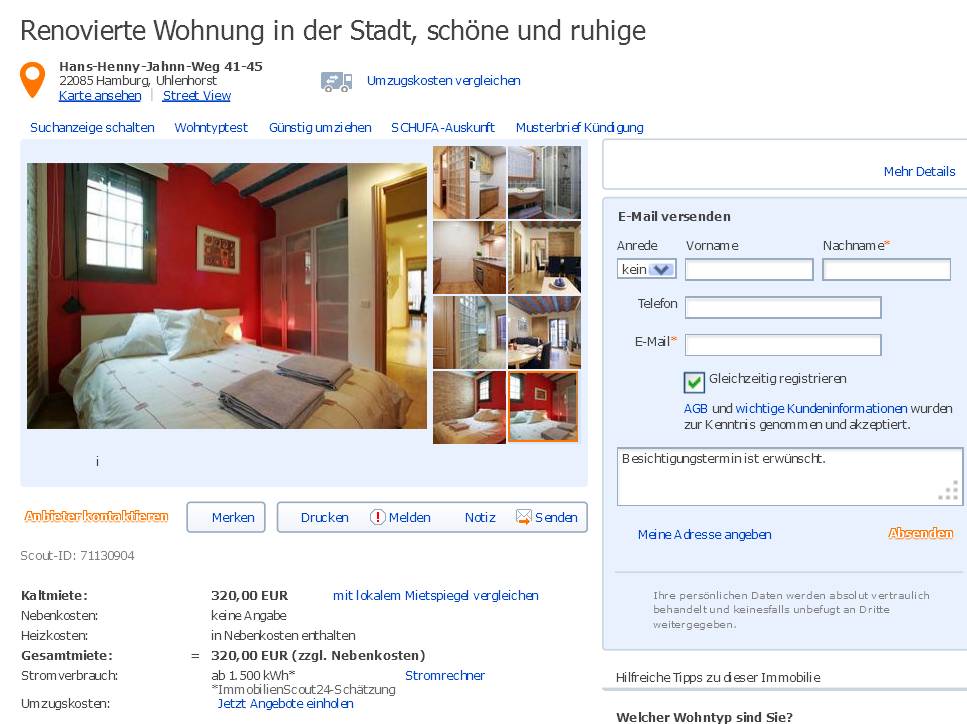
Task: Select the highlighted red bedroom thumbnail
Action: 543,407
